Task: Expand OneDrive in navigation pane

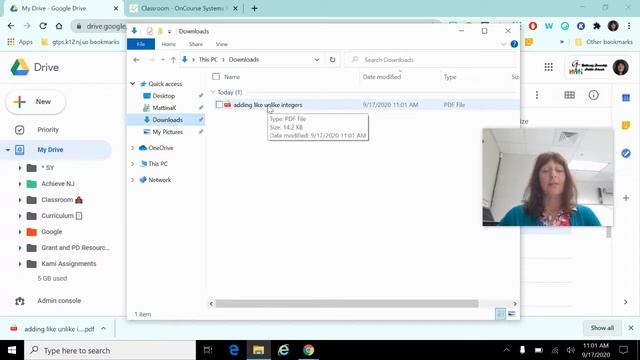Action: click(x=133, y=148)
